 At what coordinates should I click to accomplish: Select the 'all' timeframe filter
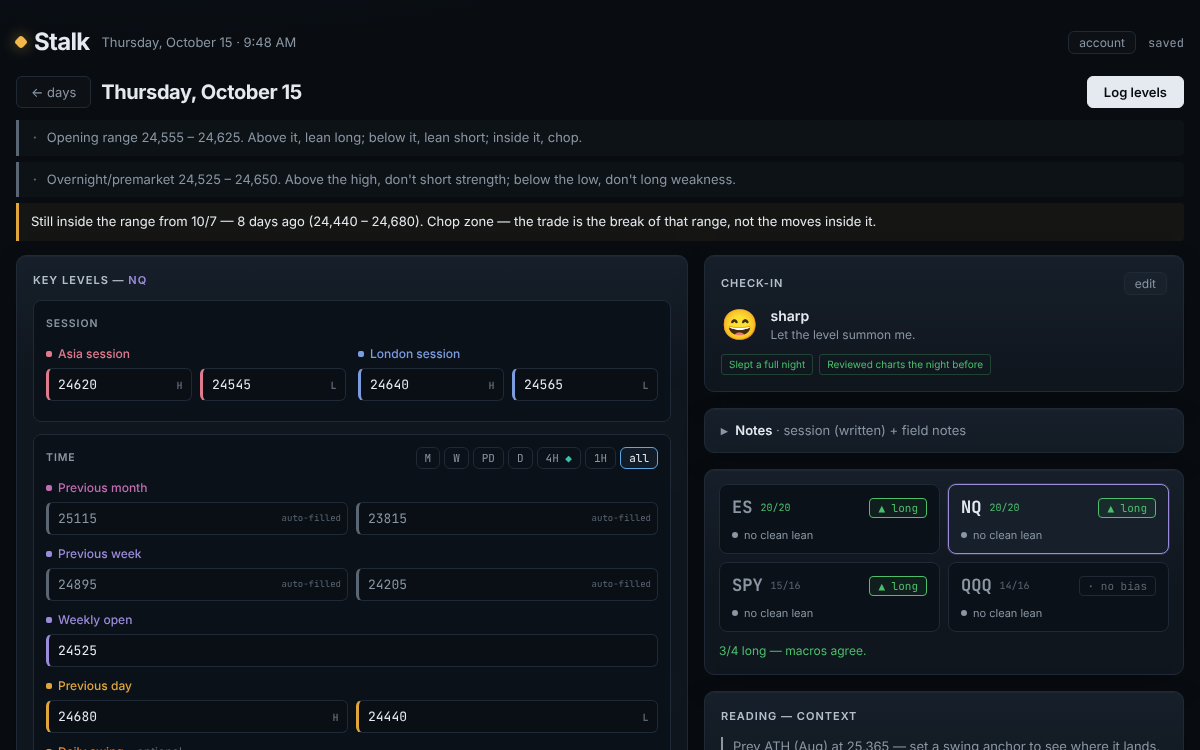[639, 458]
